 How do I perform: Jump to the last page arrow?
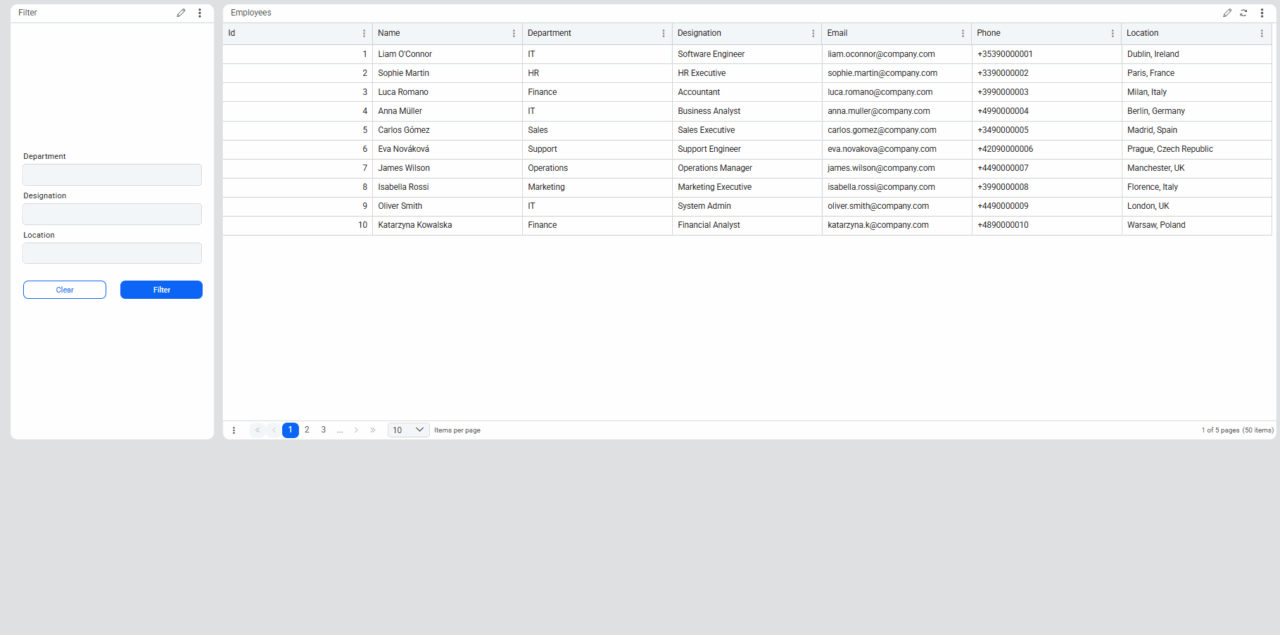[373, 430]
